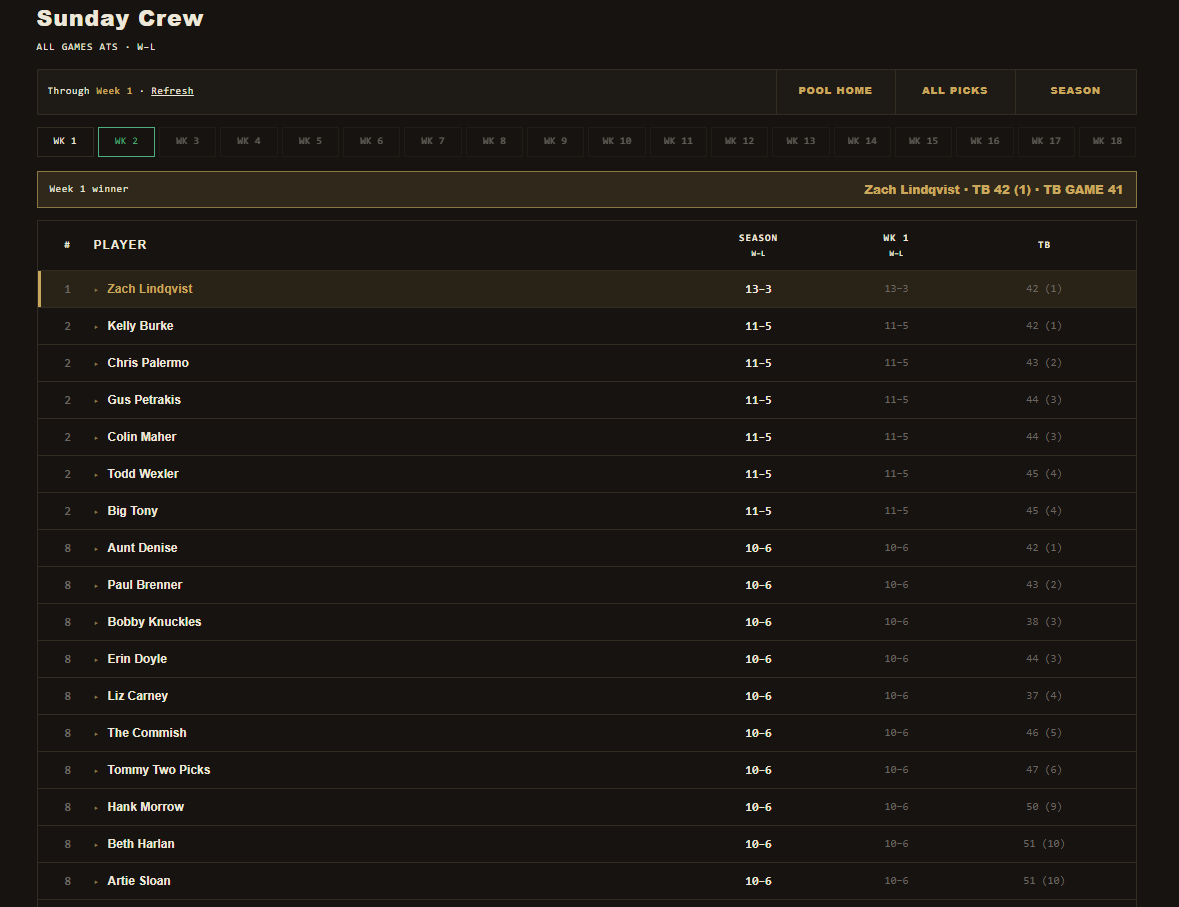Expand Gus Petrakis's row triangle
The height and width of the screenshot is (907, 1179).
[x=96, y=400]
